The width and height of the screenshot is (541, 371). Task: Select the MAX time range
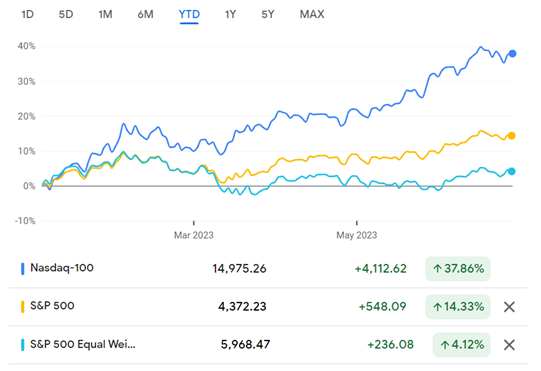[x=312, y=14]
